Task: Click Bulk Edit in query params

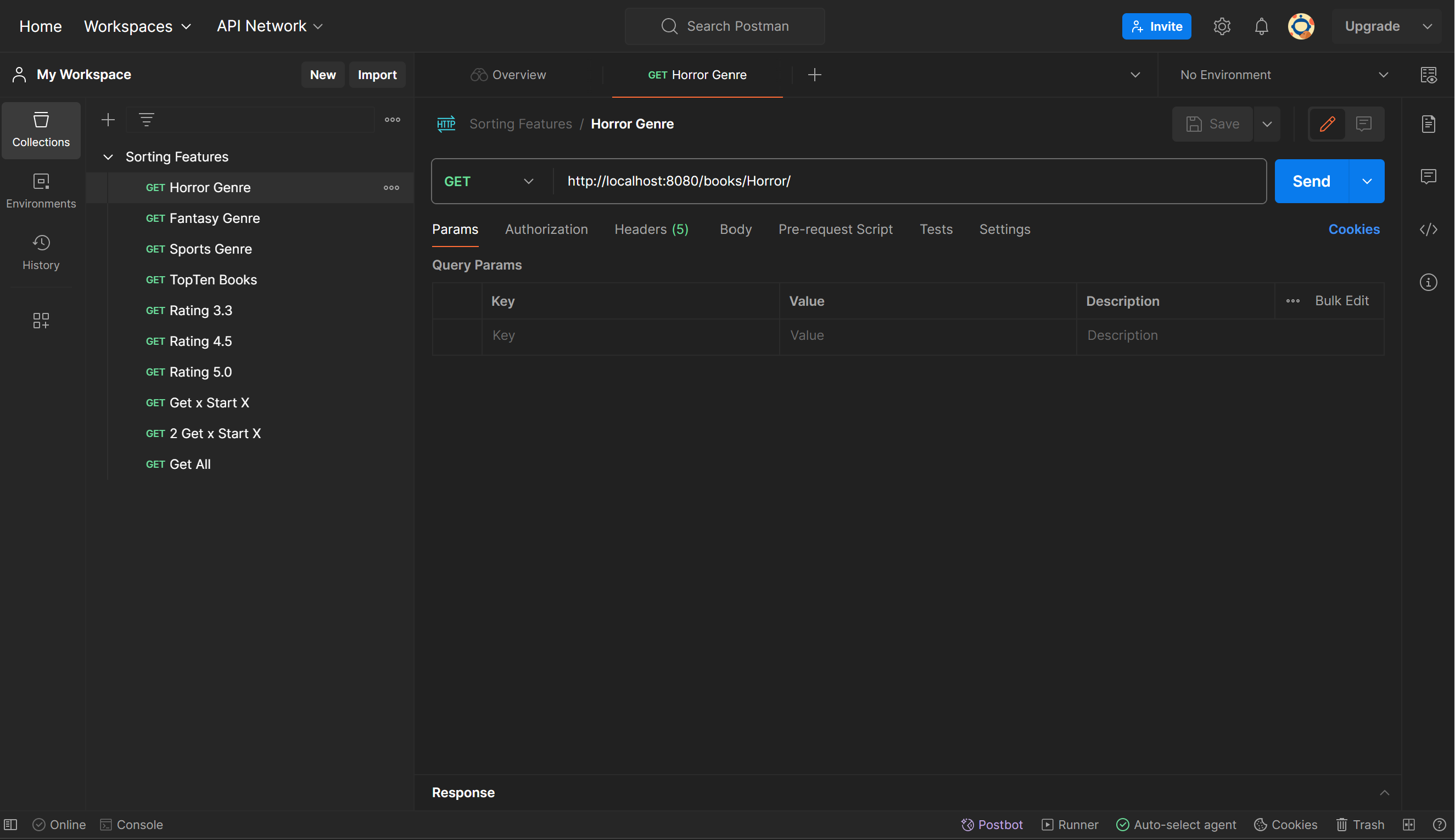Action: click(1341, 301)
